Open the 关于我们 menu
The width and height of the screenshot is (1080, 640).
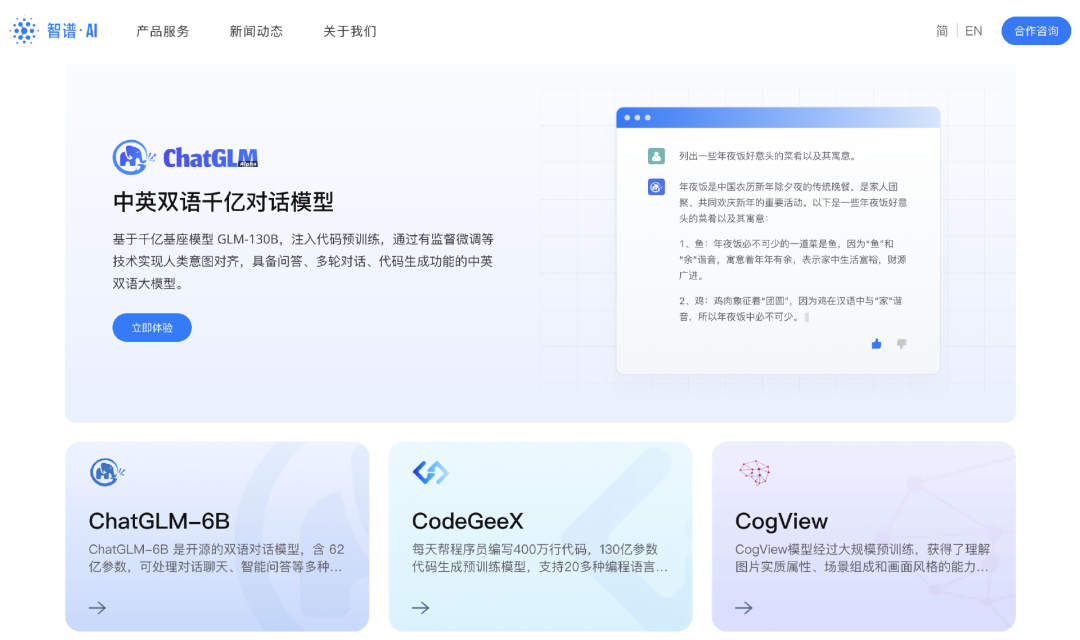coord(350,31)
